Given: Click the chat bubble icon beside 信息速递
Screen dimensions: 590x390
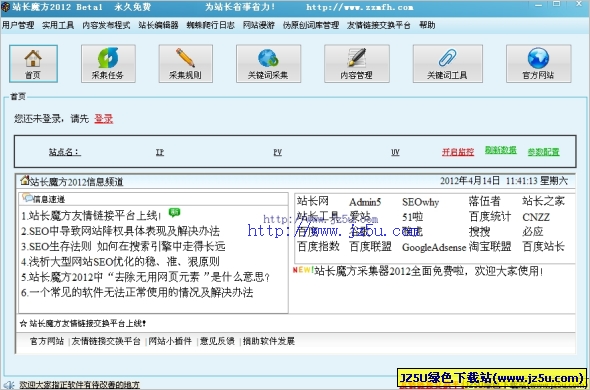Looking at the screenshot, I should (27, 198).
